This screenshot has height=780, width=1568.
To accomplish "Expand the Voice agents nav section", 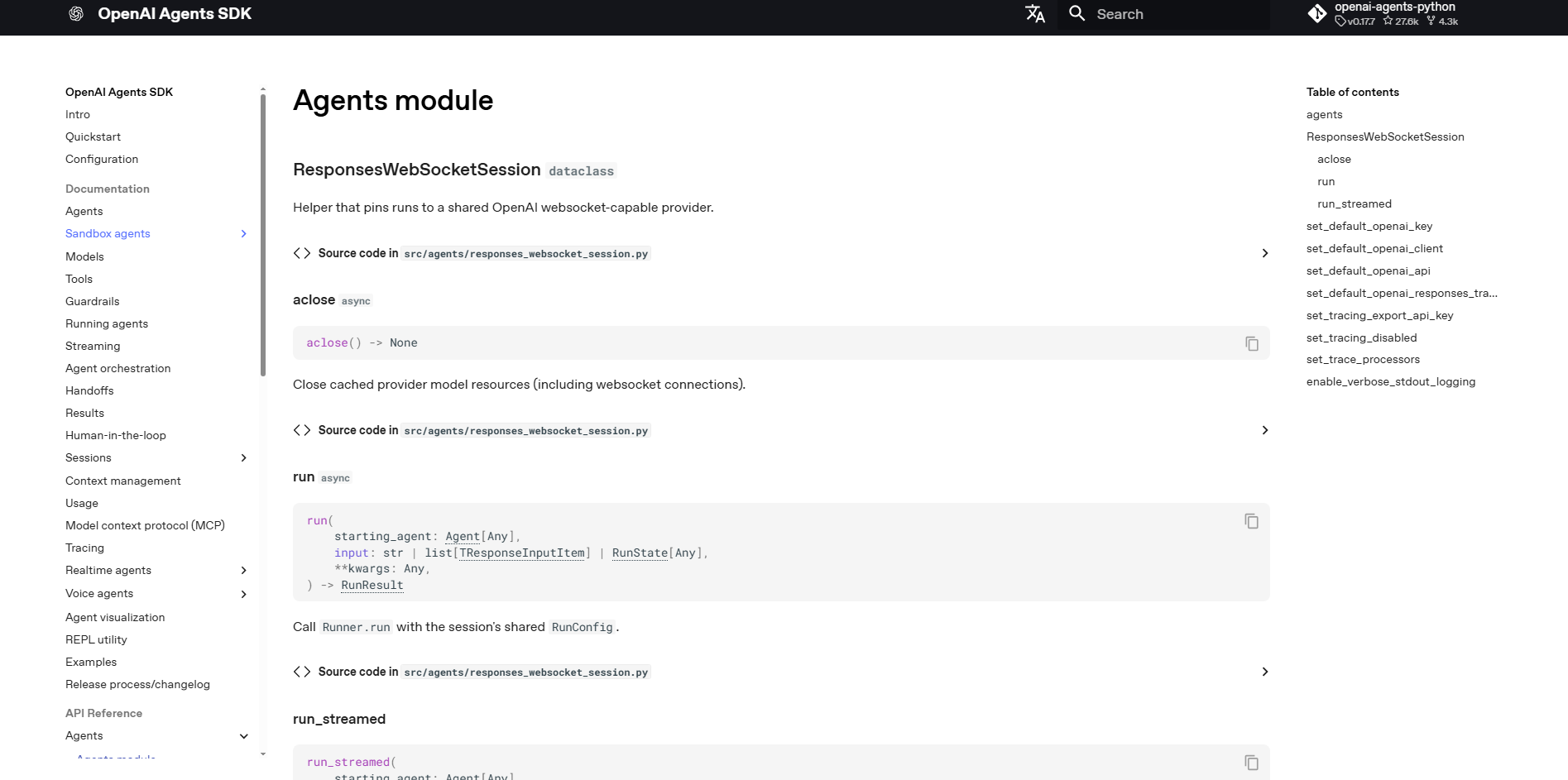I will coord(243,594).
